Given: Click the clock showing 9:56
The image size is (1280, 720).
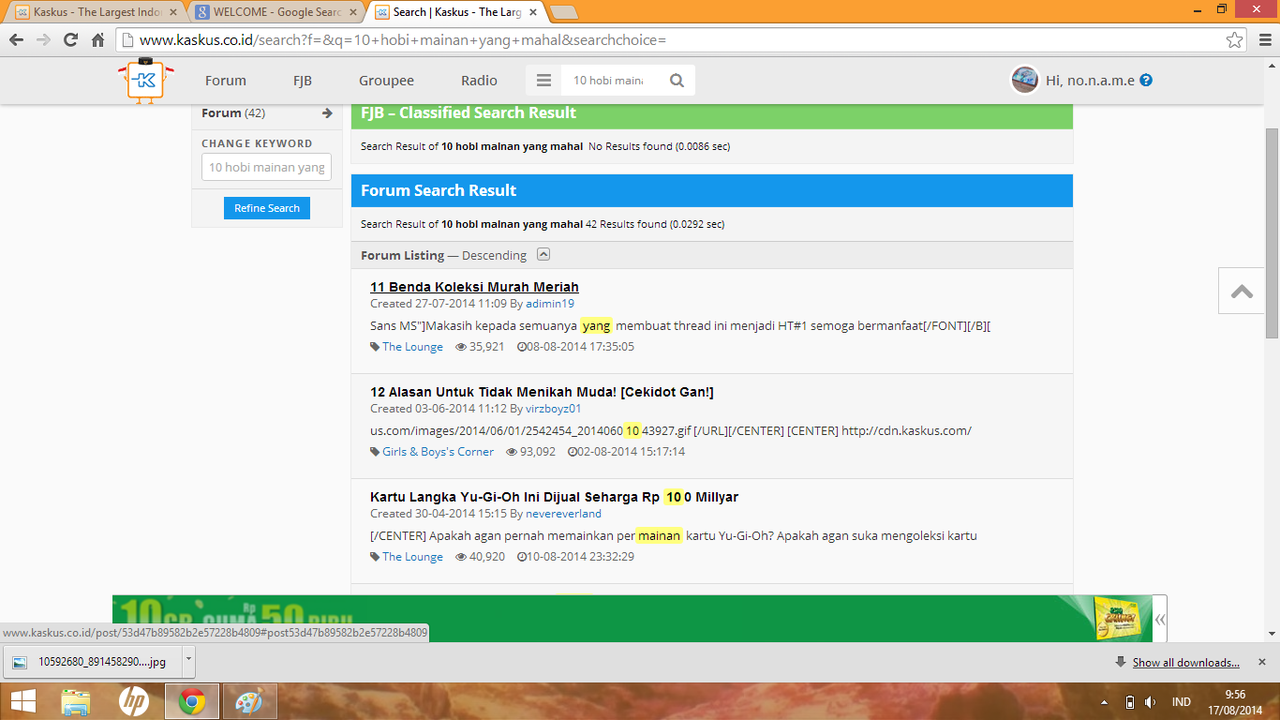Looking at the screenshot, I should pos(1235,694).
